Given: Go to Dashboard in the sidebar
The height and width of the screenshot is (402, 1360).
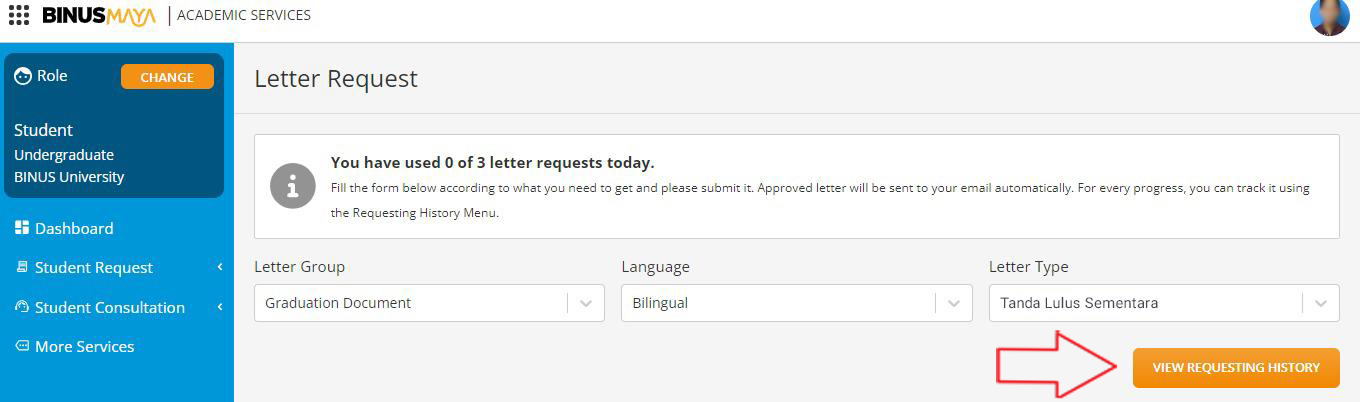Looking at the screenshot, I should (74, 228).
